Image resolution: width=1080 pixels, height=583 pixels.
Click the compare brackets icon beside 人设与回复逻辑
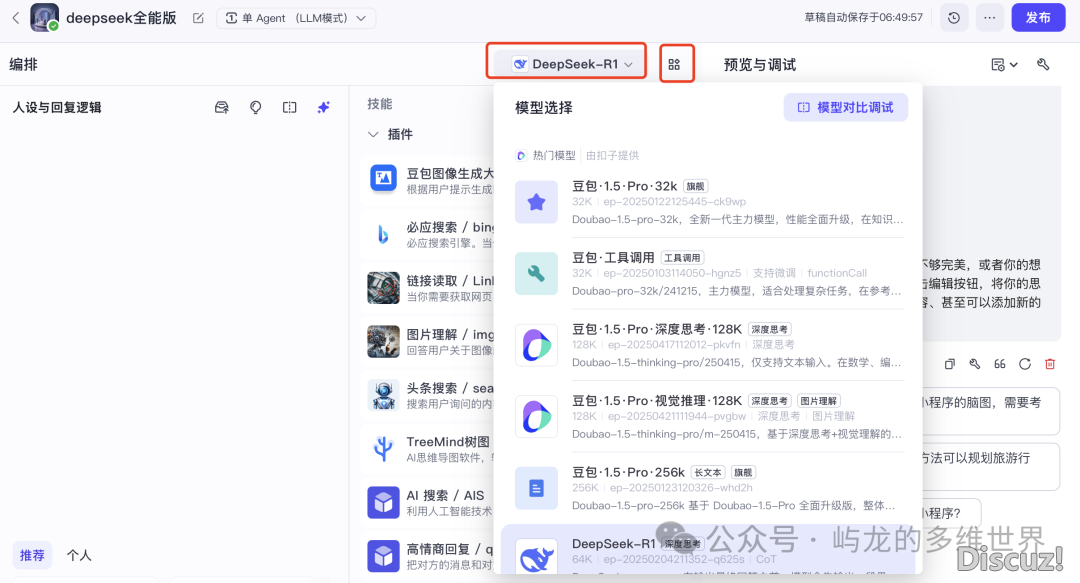289,108
